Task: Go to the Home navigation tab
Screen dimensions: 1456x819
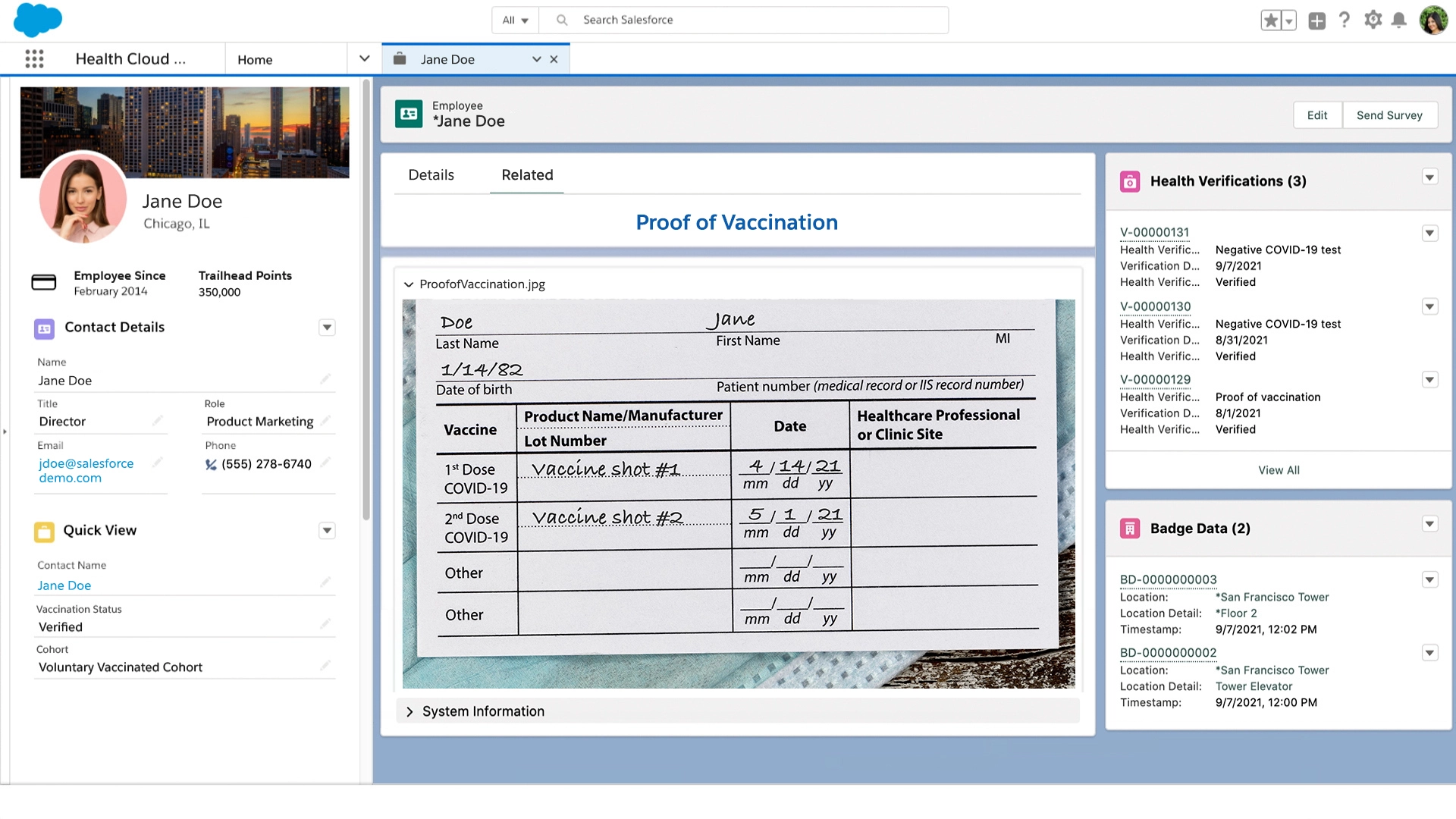Action: [x=255, y=59]
